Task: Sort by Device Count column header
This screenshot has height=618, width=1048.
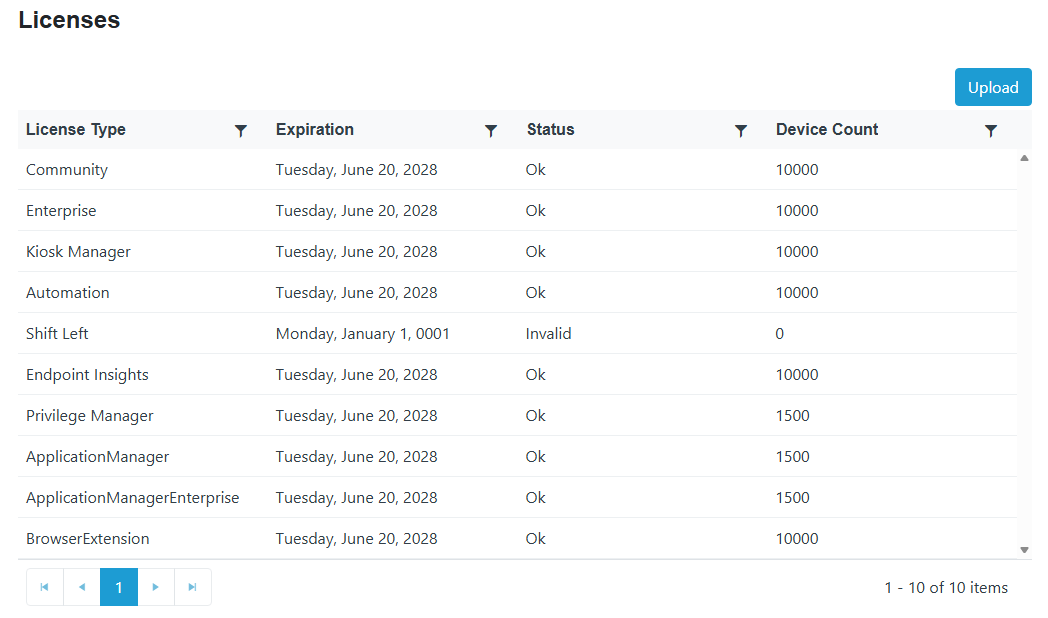Action: (x=827, y=129)
